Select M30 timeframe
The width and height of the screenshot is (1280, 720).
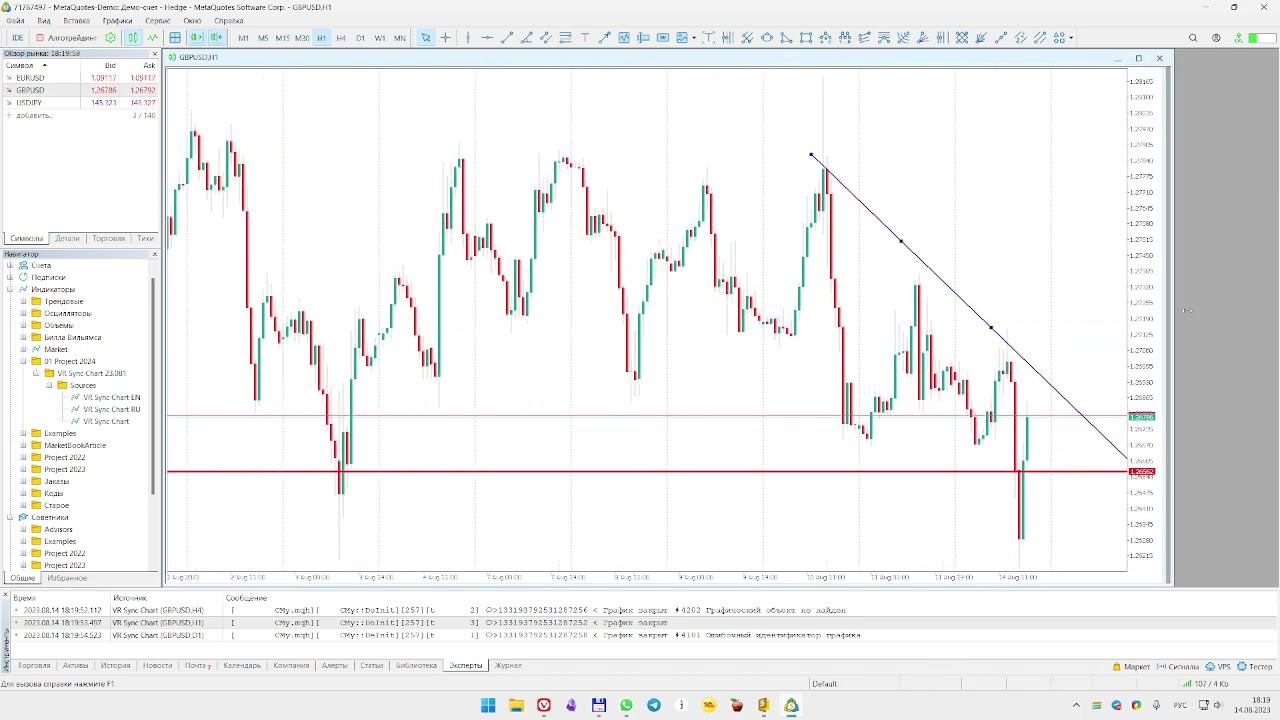302,38
